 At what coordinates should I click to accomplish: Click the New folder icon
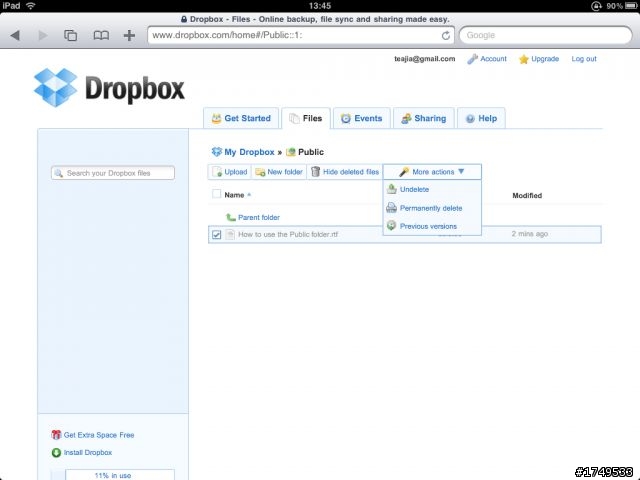[260, 172]
